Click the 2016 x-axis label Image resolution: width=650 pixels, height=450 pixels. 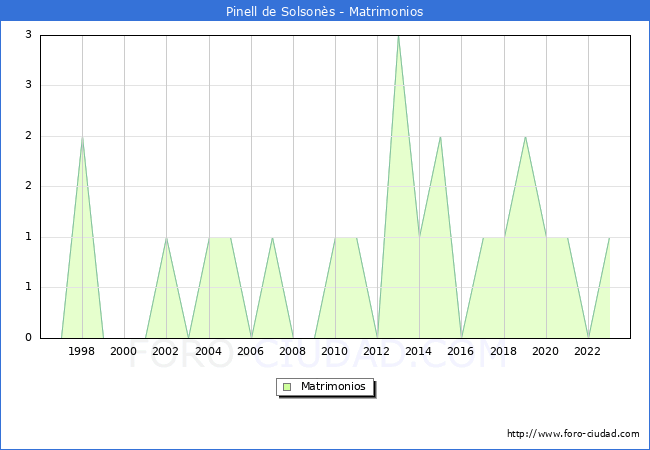461,351
